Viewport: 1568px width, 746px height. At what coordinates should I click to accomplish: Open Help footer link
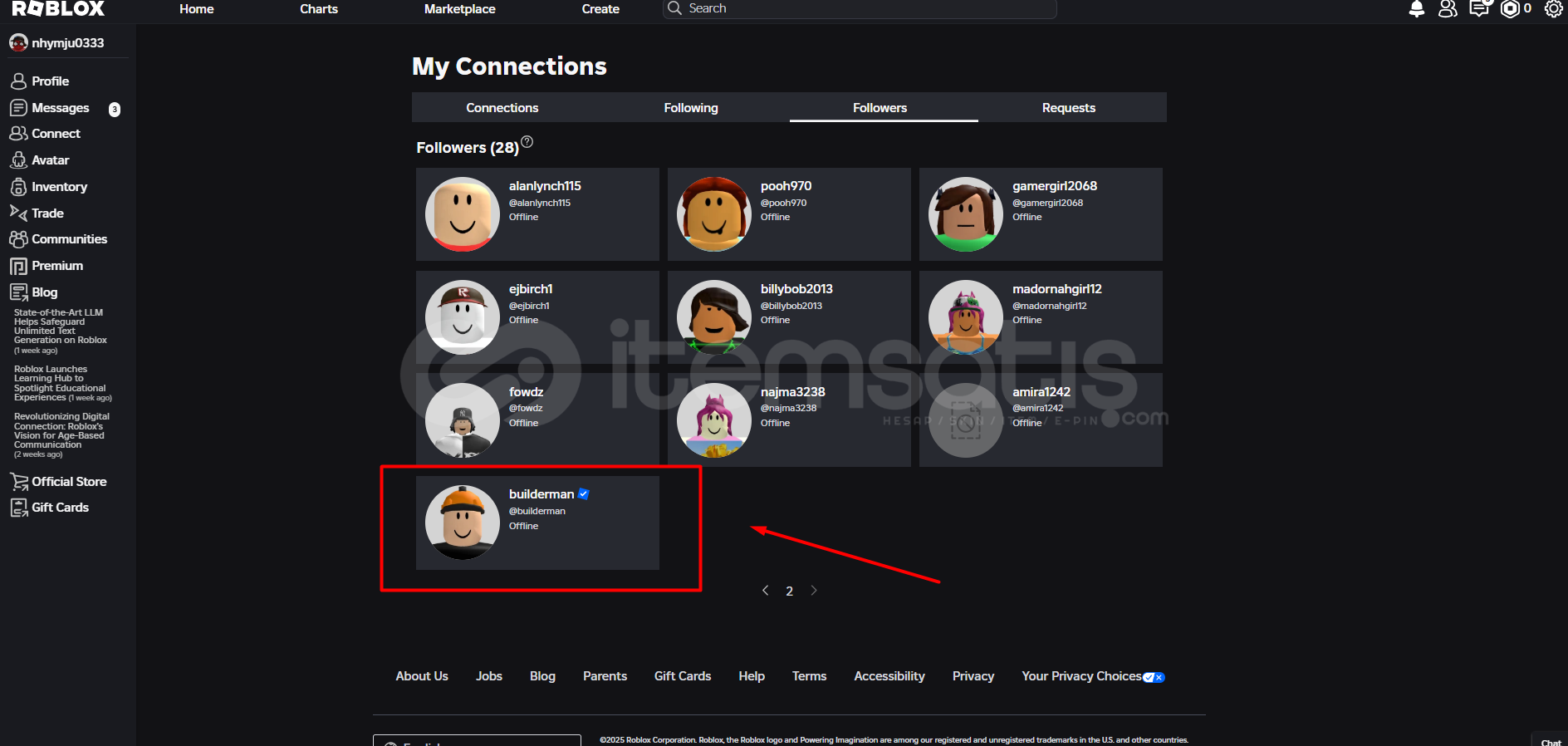point(752,676)
